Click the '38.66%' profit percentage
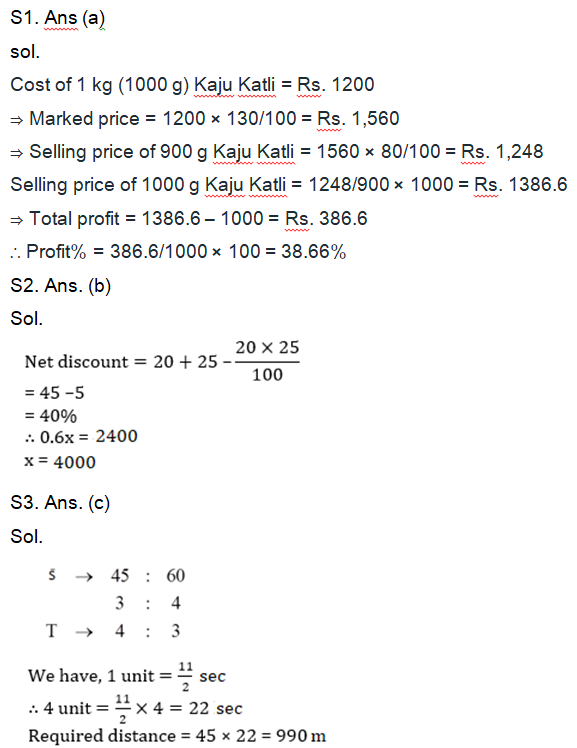This screenshot has width=577, height=748. click(x=313, y=252)
